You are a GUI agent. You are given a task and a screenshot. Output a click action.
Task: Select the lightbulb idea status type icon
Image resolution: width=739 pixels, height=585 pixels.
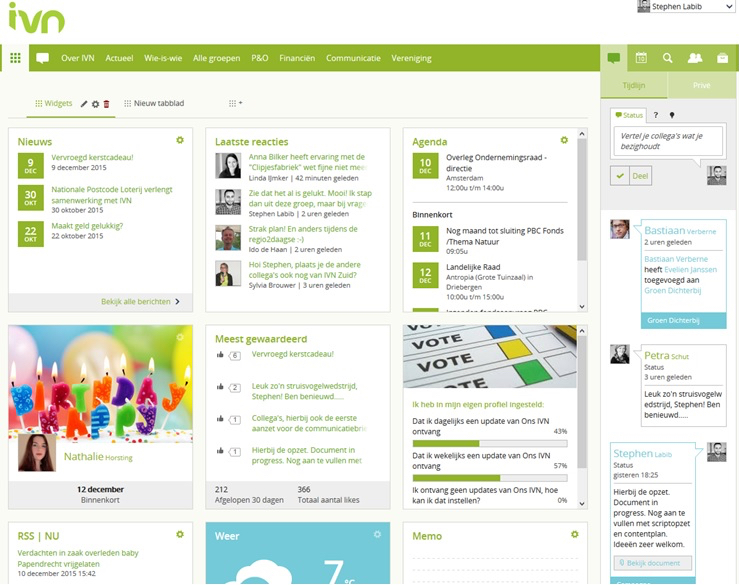[x=672, y=115]
